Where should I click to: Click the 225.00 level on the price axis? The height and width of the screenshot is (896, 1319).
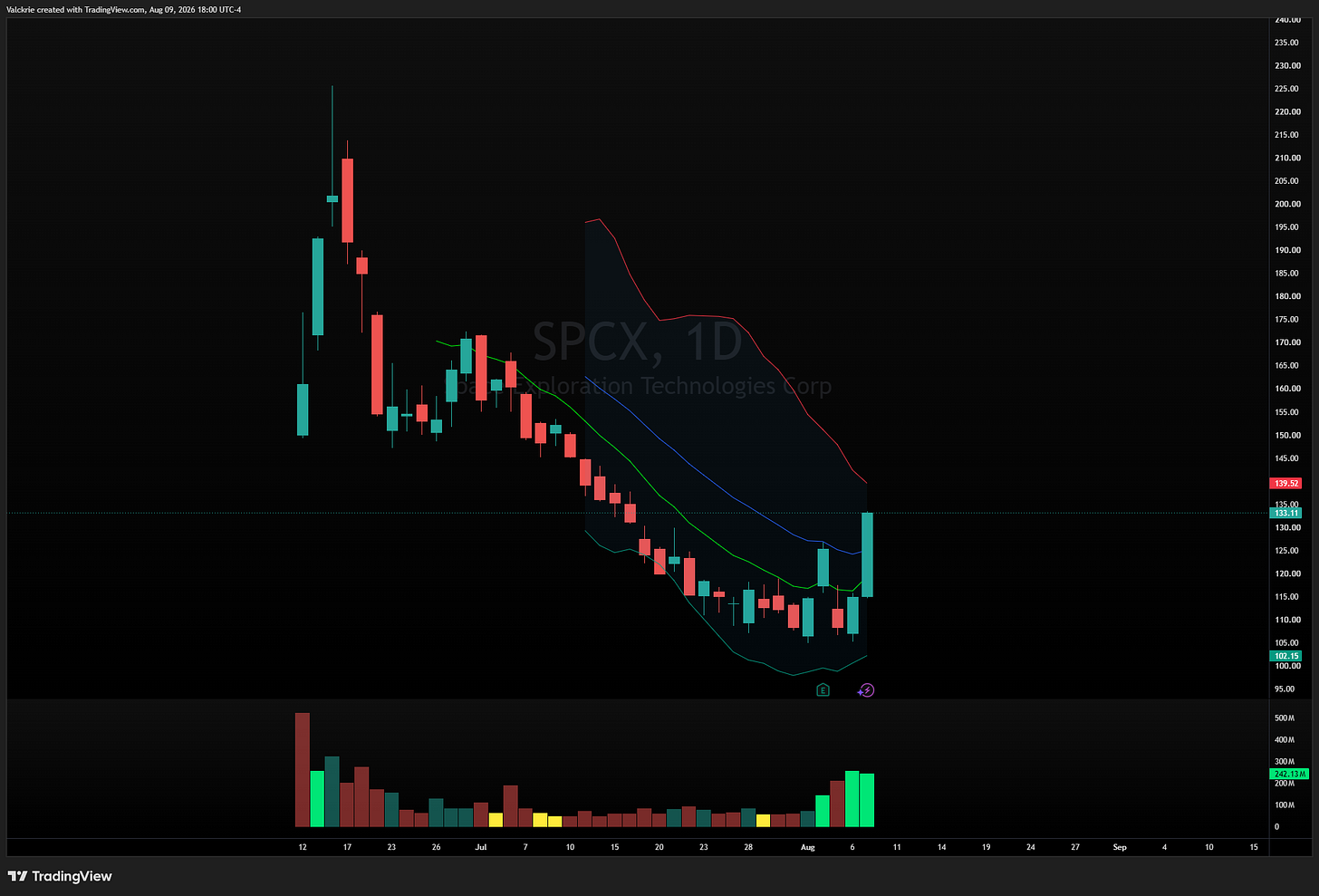click(1286, 89)
